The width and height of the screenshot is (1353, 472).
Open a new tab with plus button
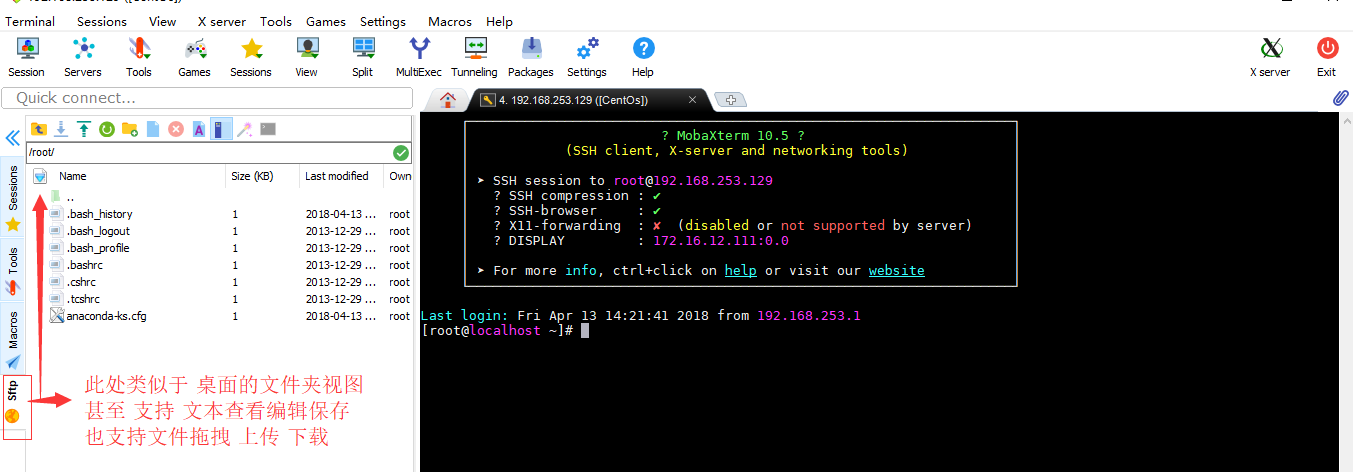point(731,100)
